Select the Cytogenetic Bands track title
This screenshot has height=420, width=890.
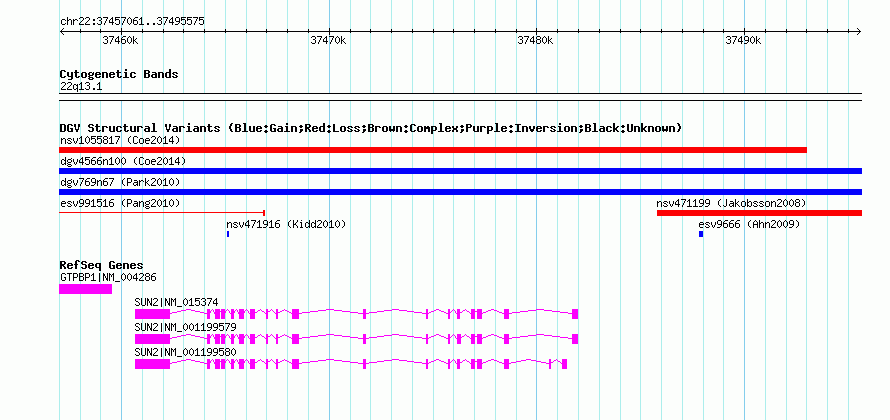tap(119, 74)
